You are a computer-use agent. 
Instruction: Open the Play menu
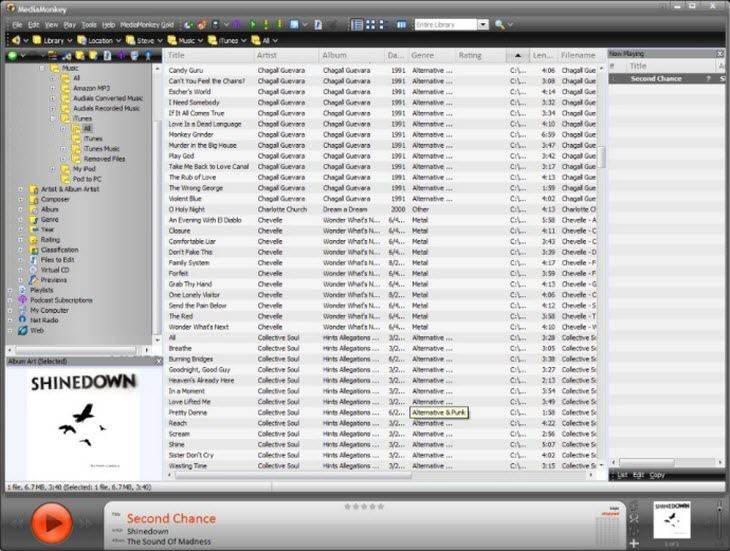(70, 25)
